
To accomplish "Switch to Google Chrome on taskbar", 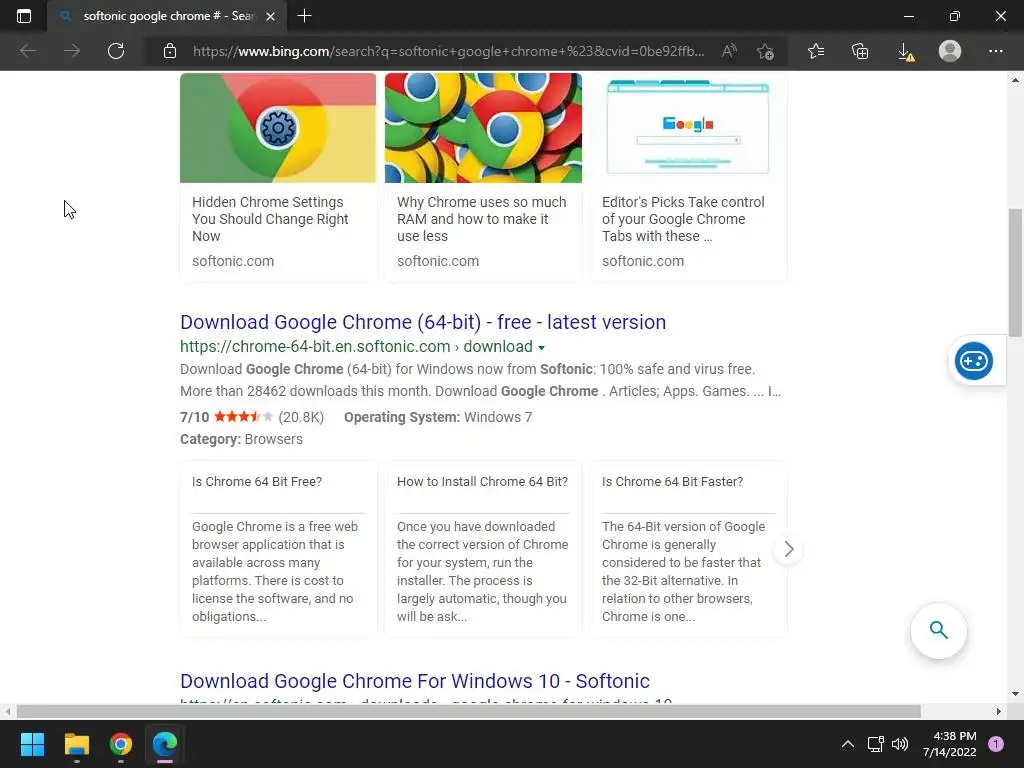I will (x=121, y=744).
